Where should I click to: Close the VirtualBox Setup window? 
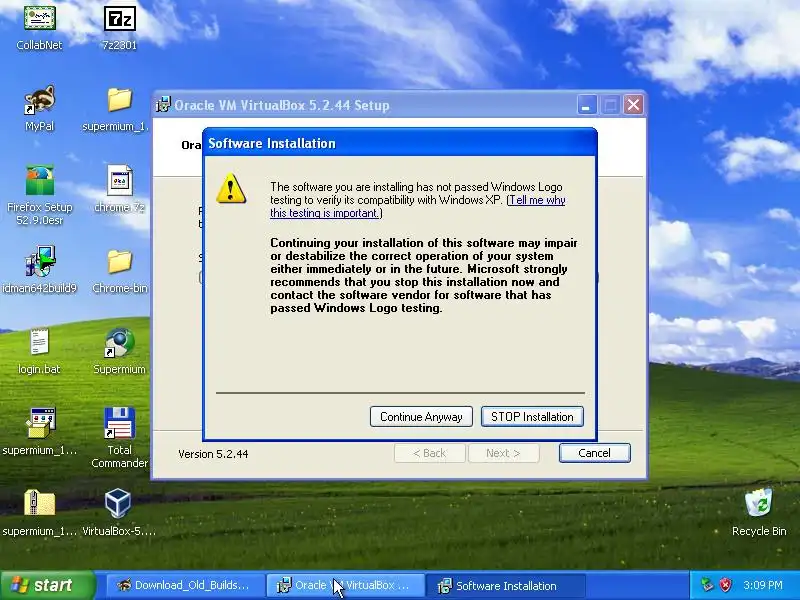(x=634, y=105)
